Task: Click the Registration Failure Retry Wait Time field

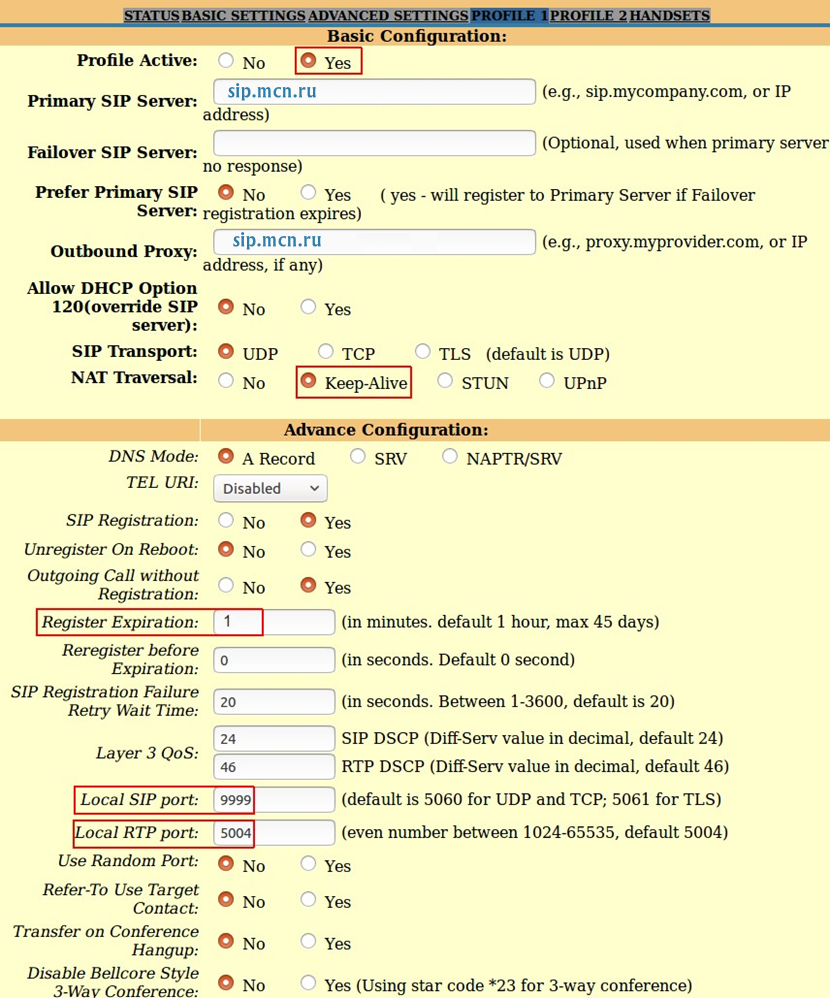Action: point(274,701)
